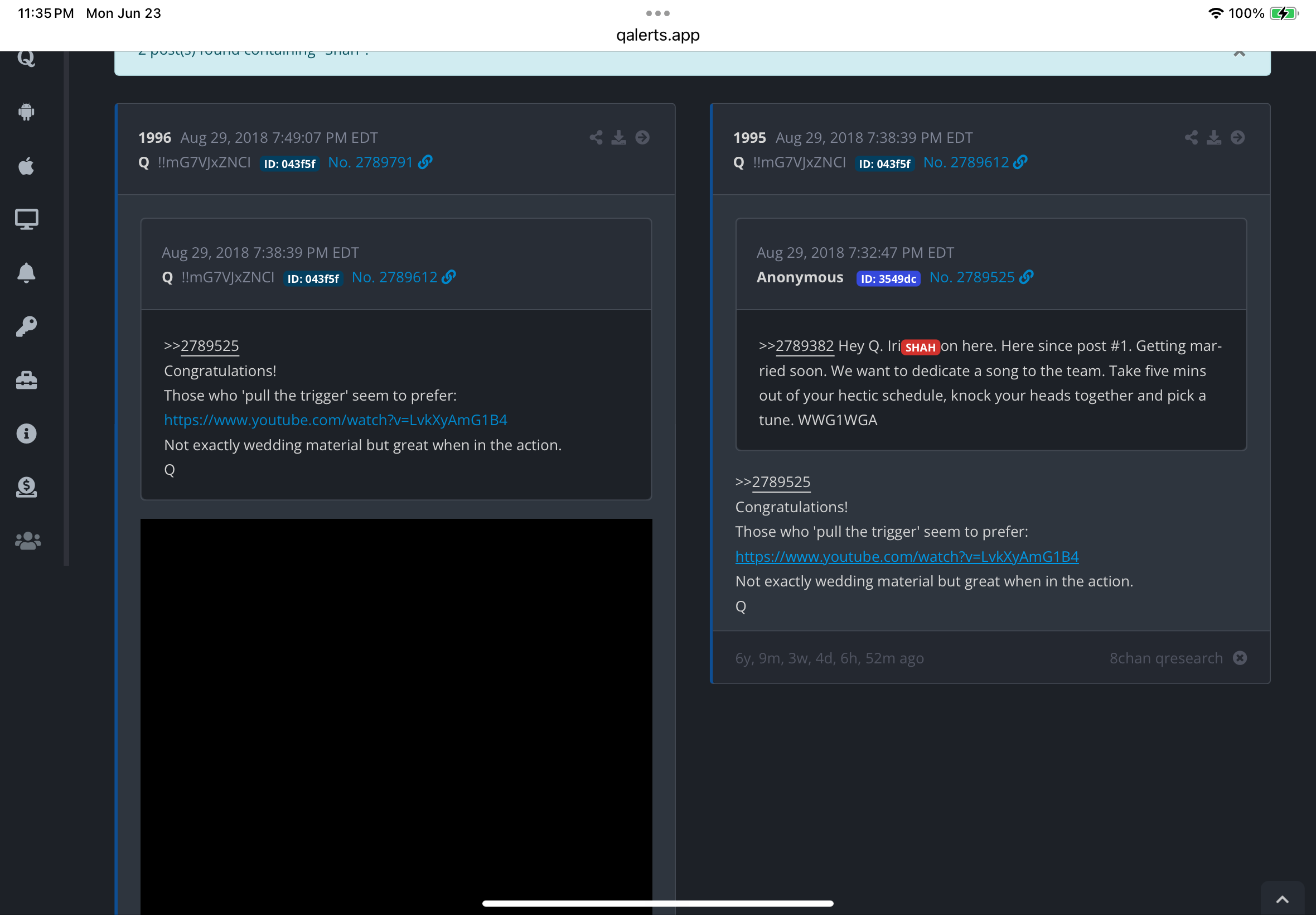Download post 1996
The height and width of the screenshot is (915, 1316).
point(619,138)
